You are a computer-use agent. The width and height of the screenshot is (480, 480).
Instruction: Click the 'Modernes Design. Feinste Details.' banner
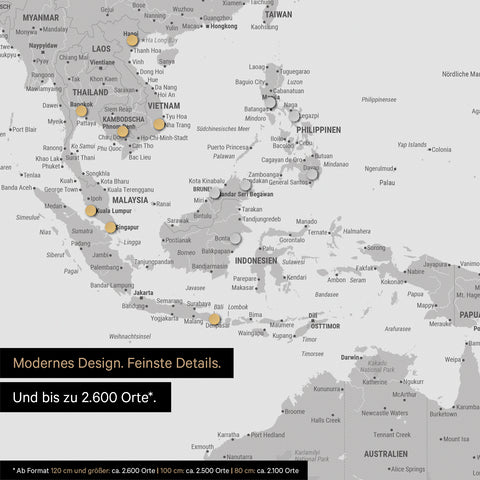(117, 363)
